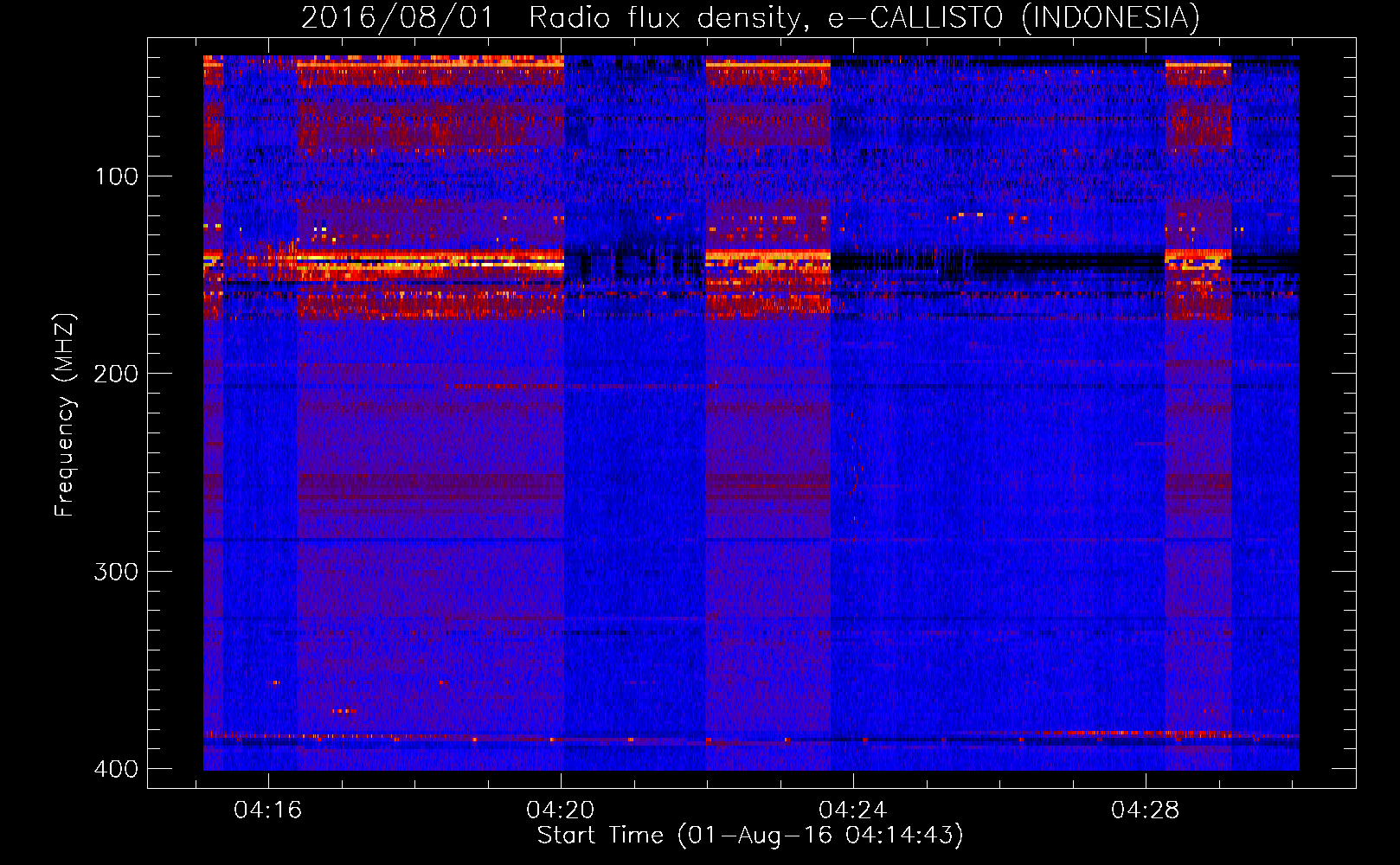Click the "Start Time (01-Aug-16 04:14:43)" axis label
Viewport: 1400px width, 865px height.
coord(750,836)
